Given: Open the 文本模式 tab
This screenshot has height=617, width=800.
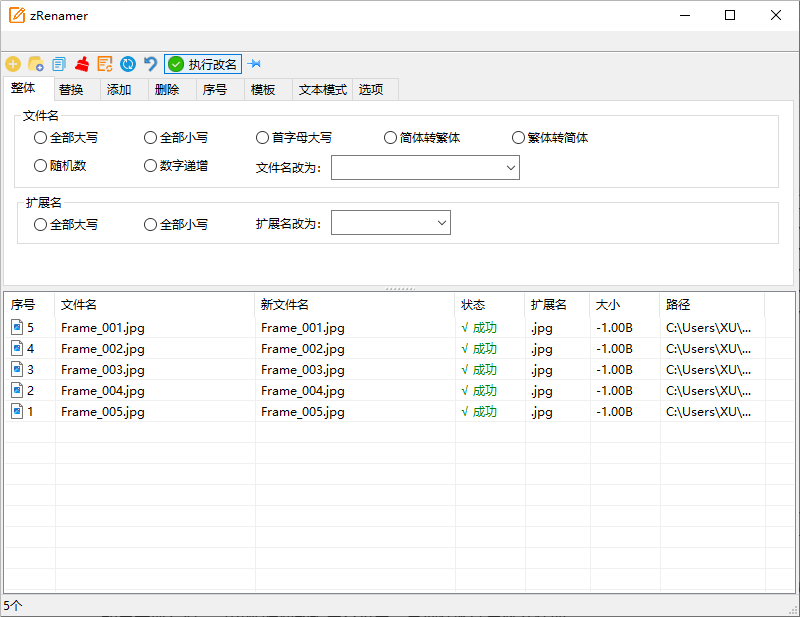Looking at the screenshot, I should point(322,90).
